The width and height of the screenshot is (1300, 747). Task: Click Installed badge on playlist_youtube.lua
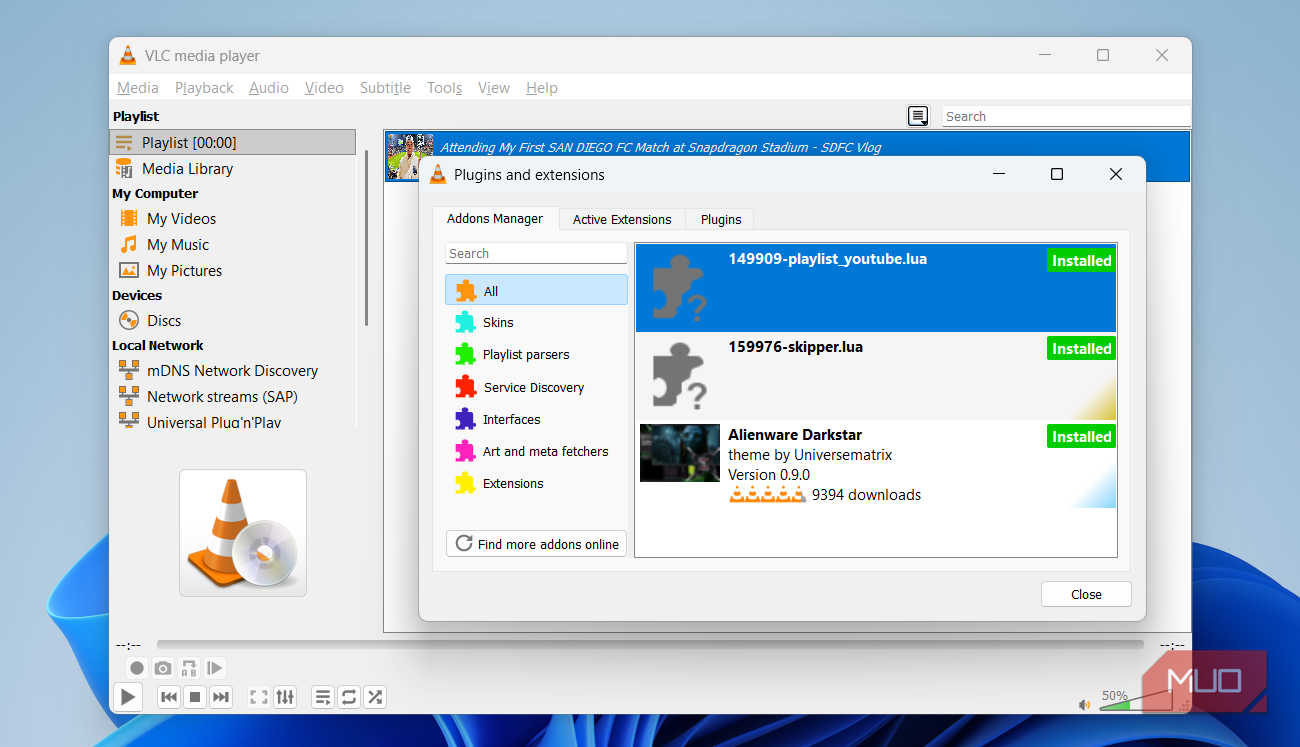[1081, 260]
